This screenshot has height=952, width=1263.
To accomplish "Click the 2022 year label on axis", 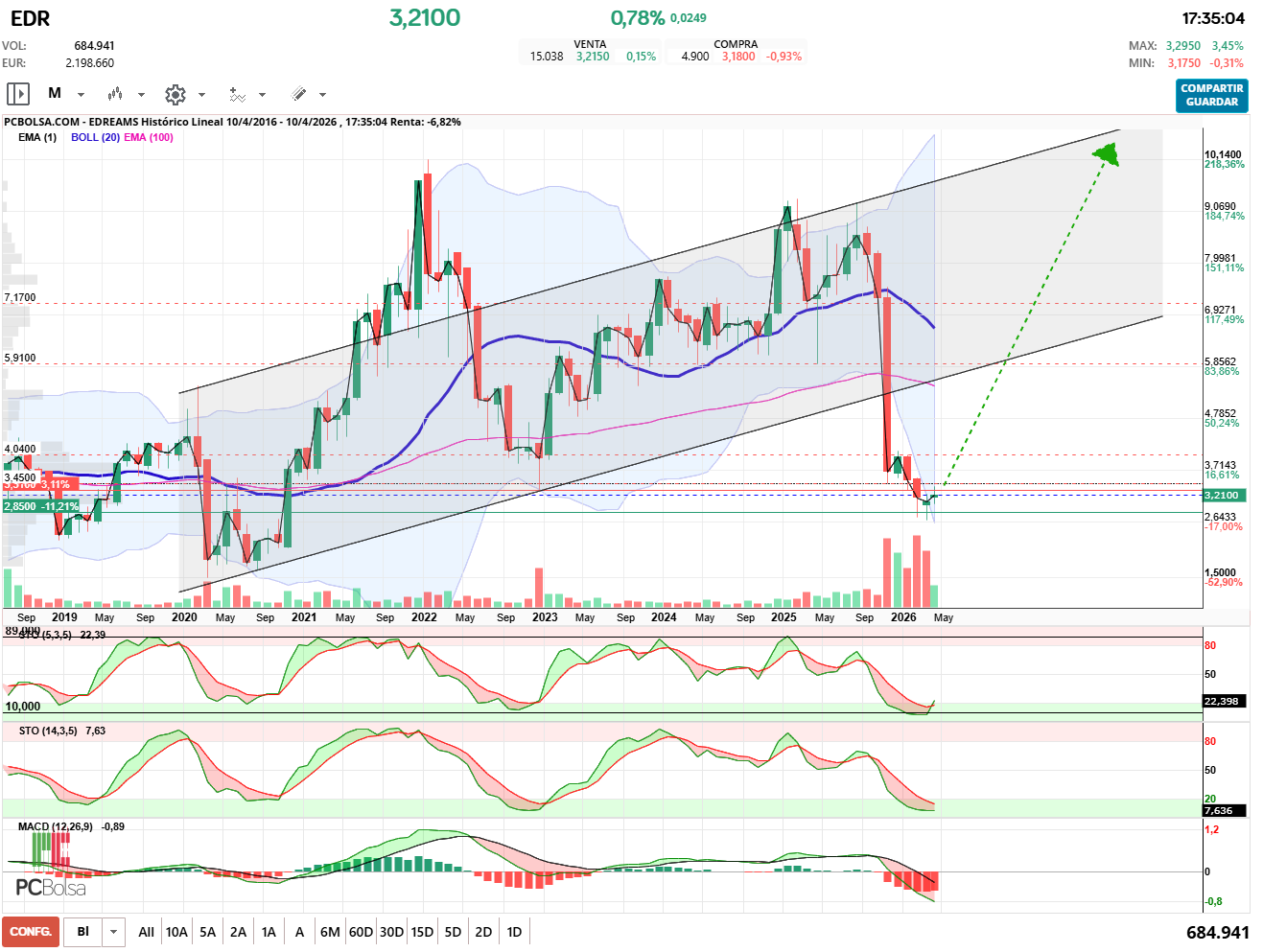I will click(x=424, y=617).
